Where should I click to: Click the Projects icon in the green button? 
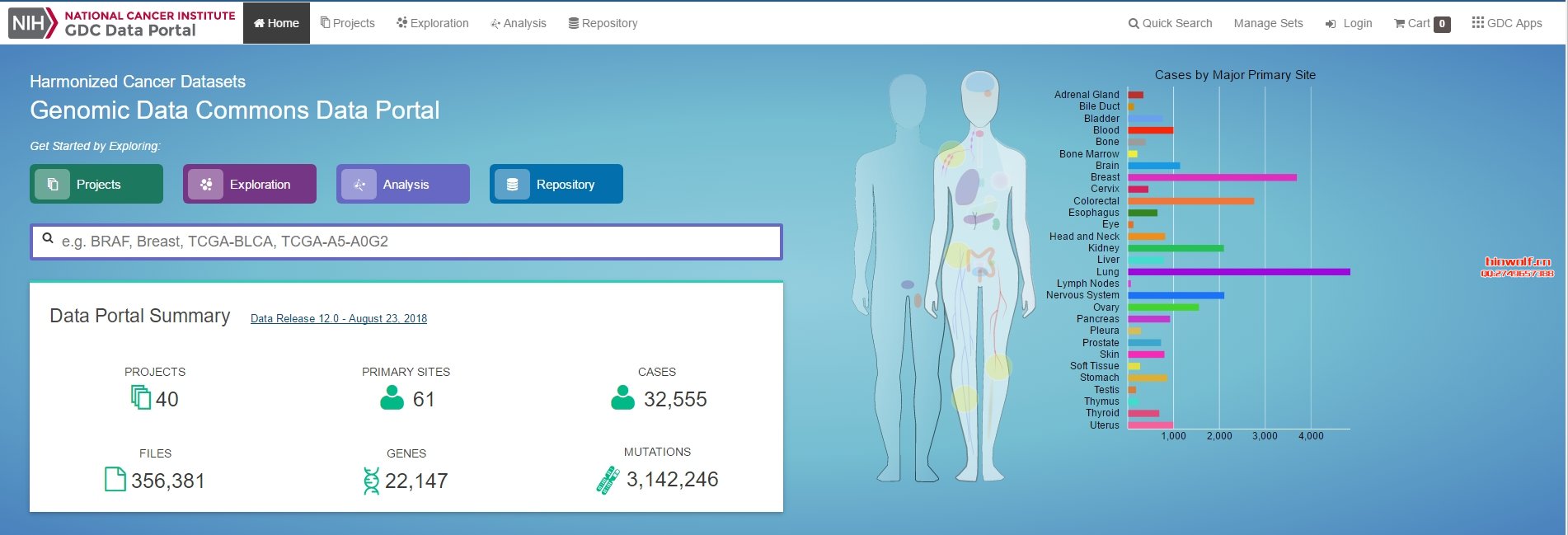(53, 184)
